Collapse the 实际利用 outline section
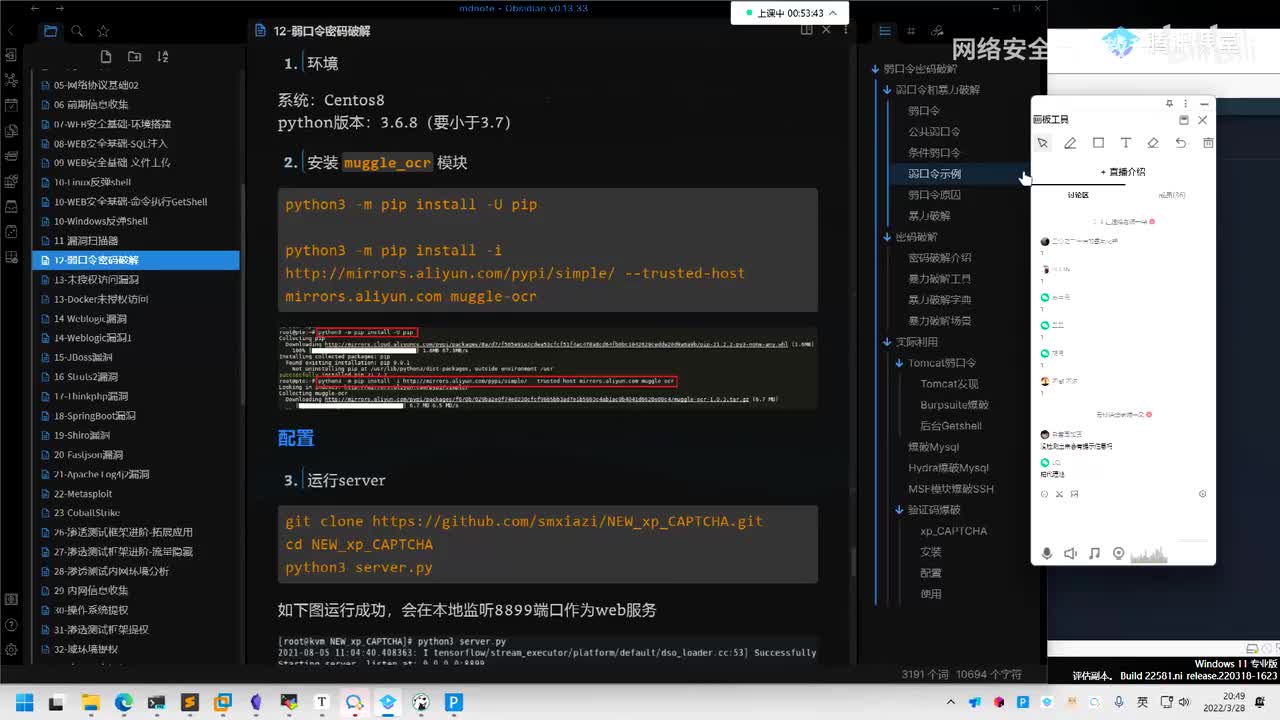 887,342
